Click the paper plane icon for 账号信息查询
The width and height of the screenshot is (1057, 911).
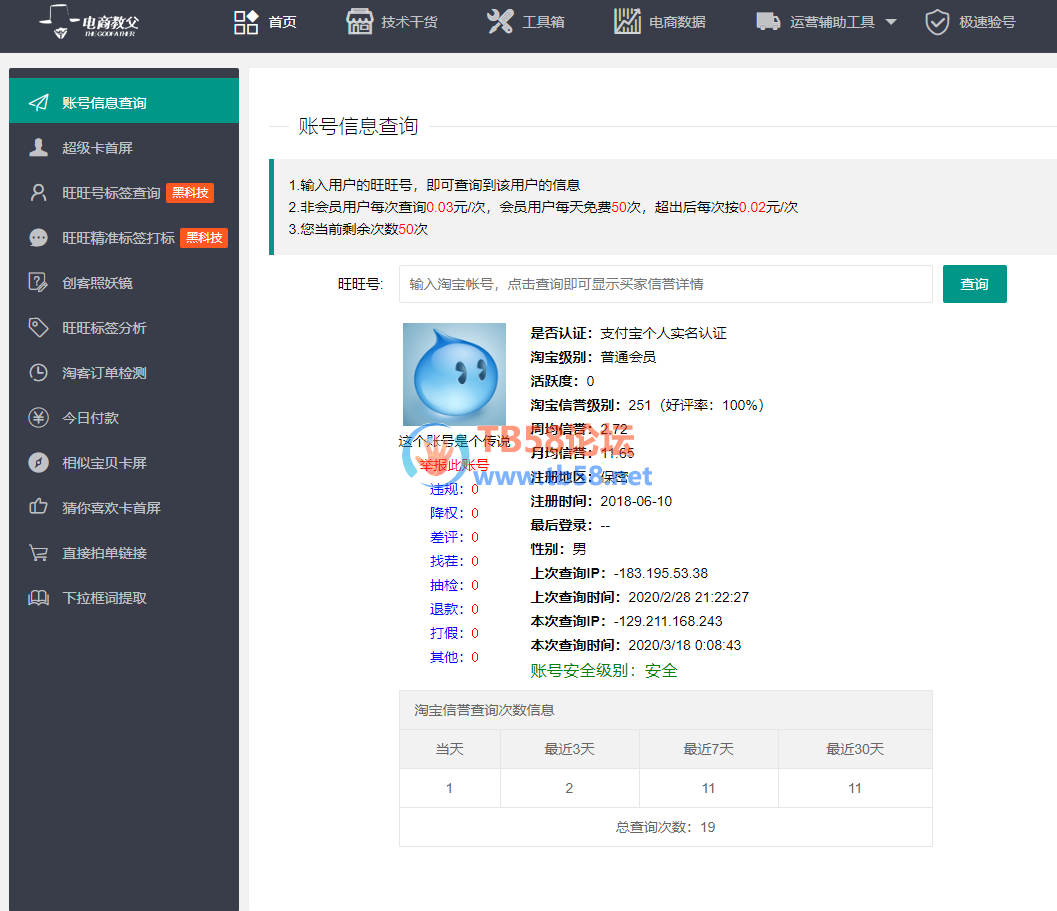coord(38,102)
